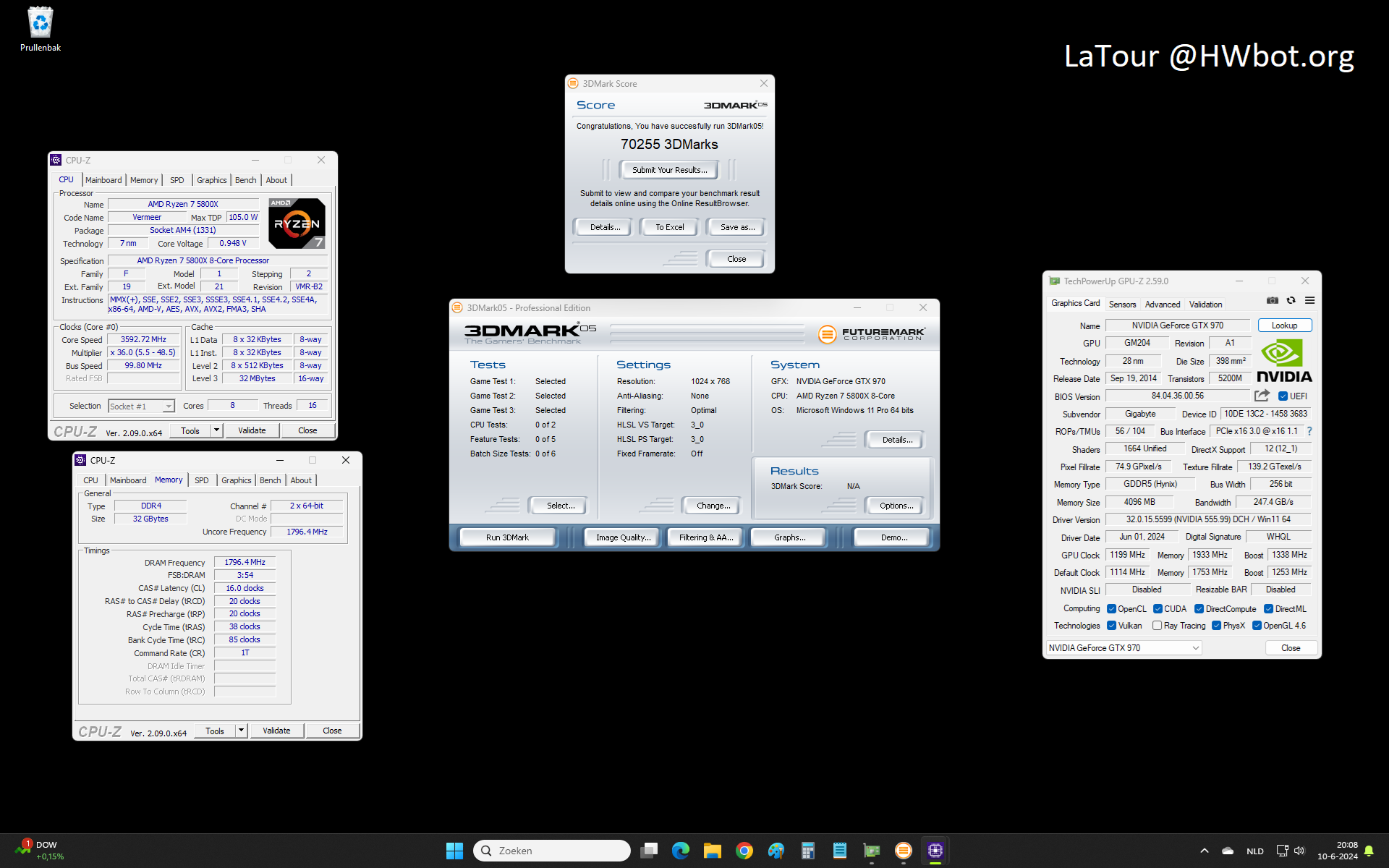
Task: Switch to Mainboard tab in top CPU-Z
Action: [x=103, y=180]
